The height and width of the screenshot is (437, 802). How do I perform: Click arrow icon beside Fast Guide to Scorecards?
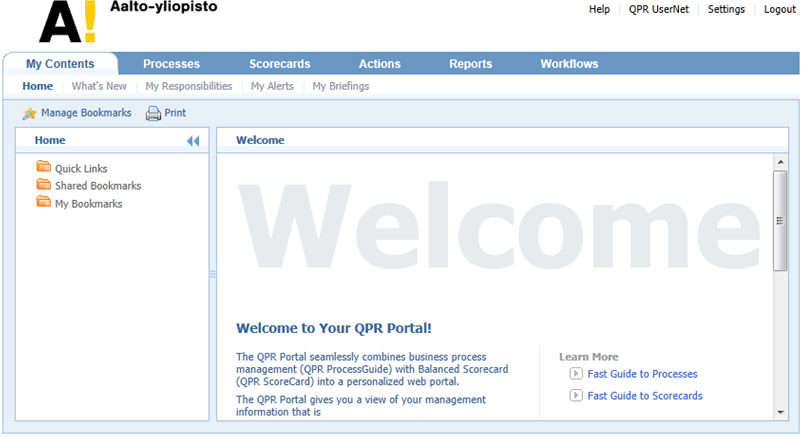tap(576, 395)
